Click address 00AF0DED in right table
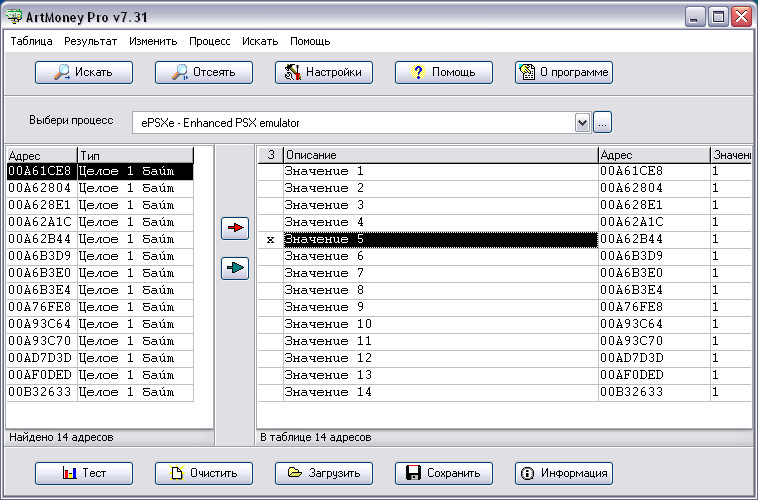The image size is (758, 500). (x=654, y=375)
